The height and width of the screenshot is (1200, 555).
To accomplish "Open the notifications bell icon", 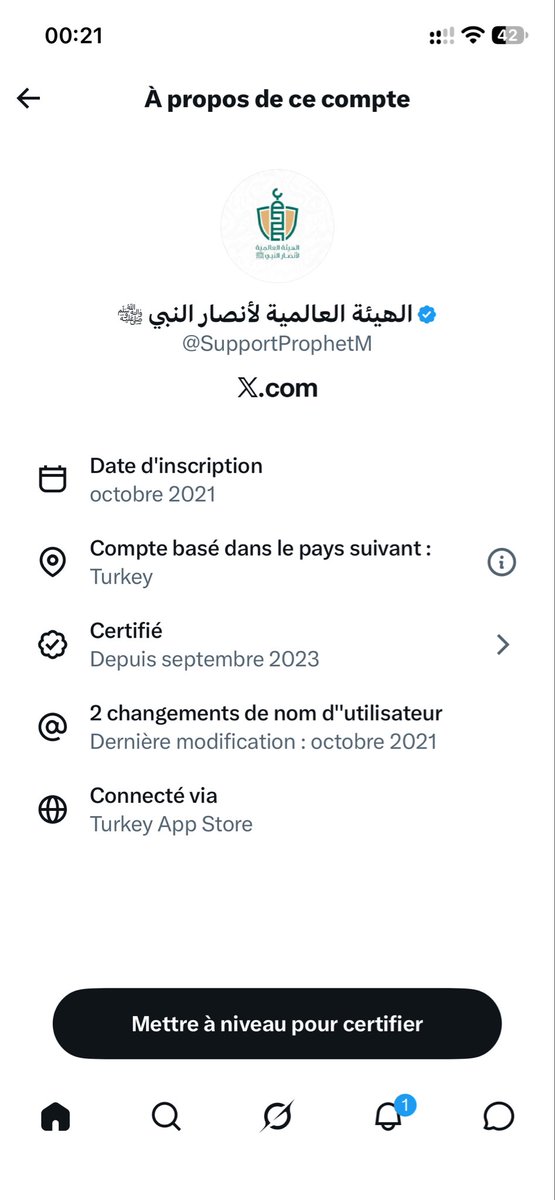I will pyautogui.click(x=389, y=1114).
